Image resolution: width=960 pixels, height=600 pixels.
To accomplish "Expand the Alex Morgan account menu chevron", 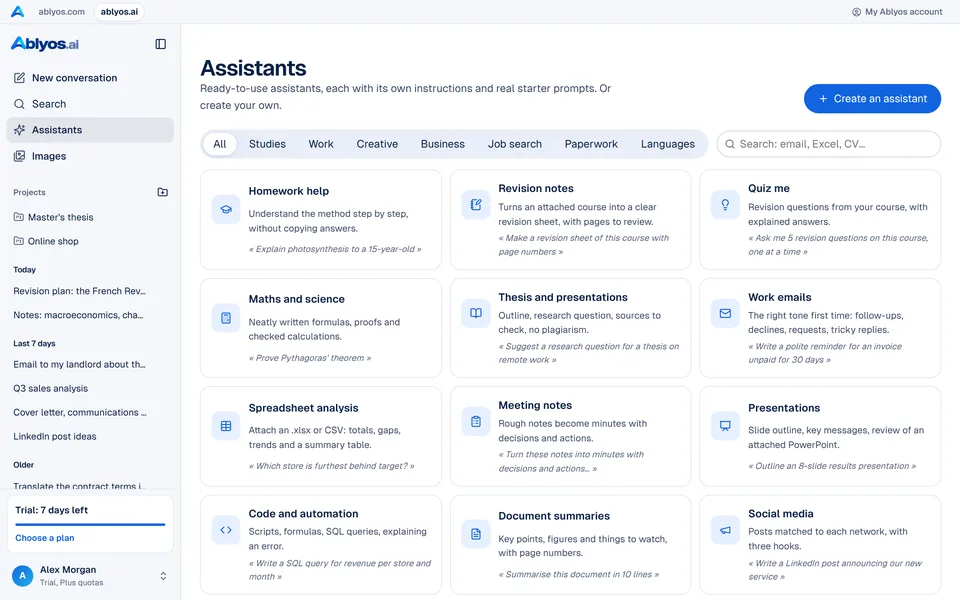I will click(163, 576).
